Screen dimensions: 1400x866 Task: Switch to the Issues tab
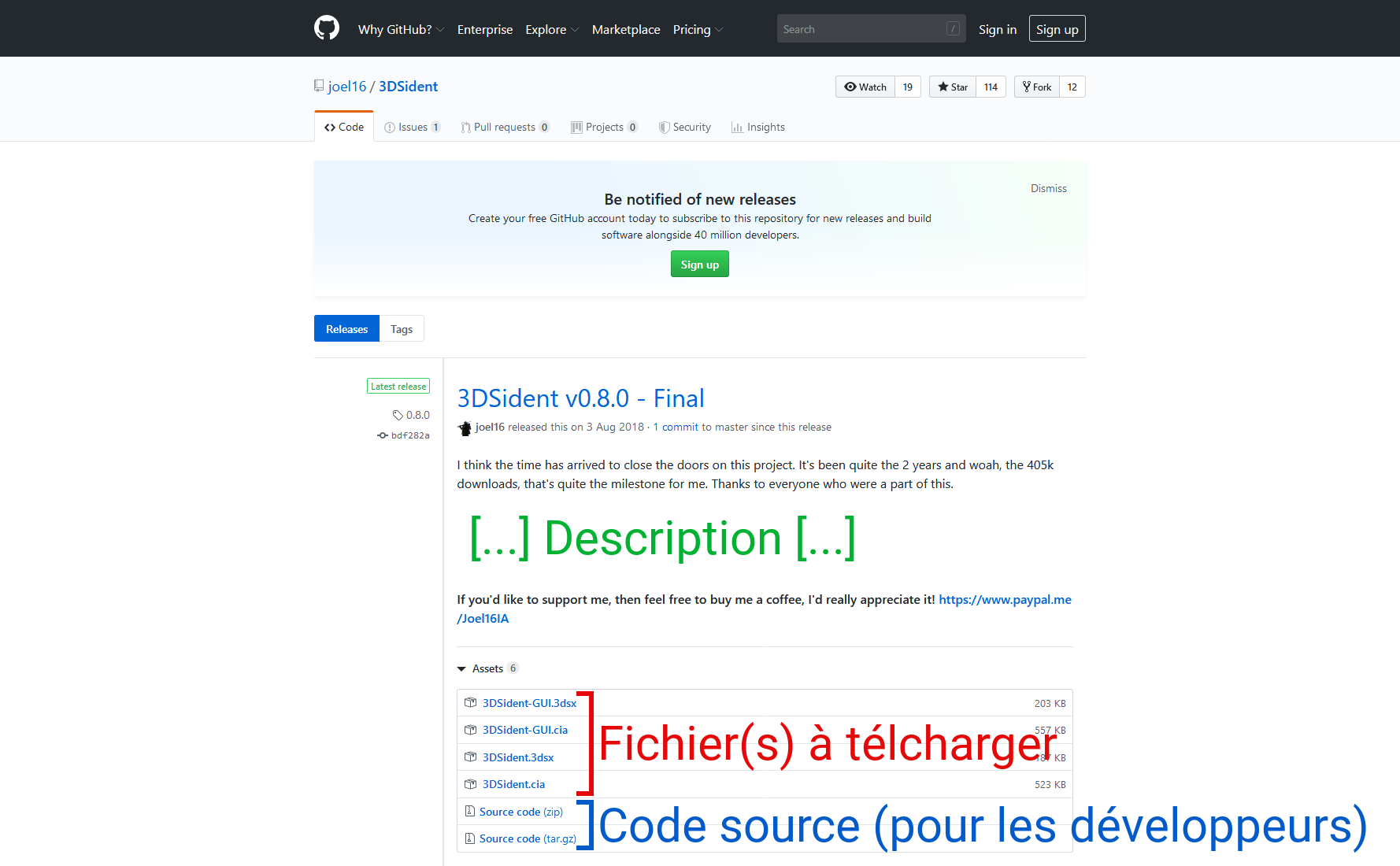coord(412,127)
